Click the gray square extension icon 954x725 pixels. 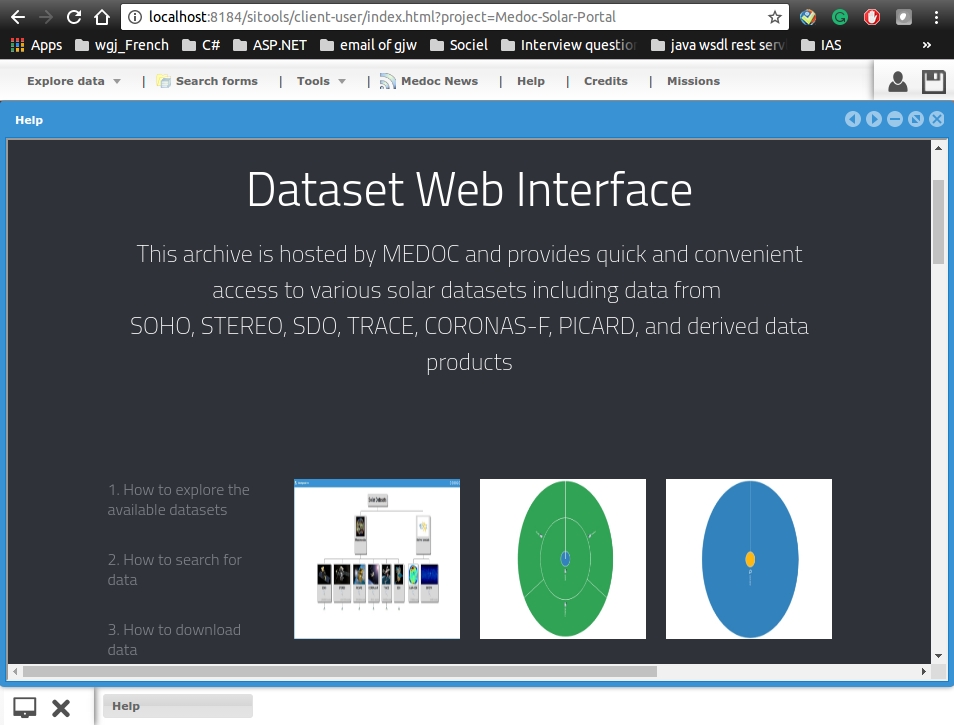[x=904, y=17]
